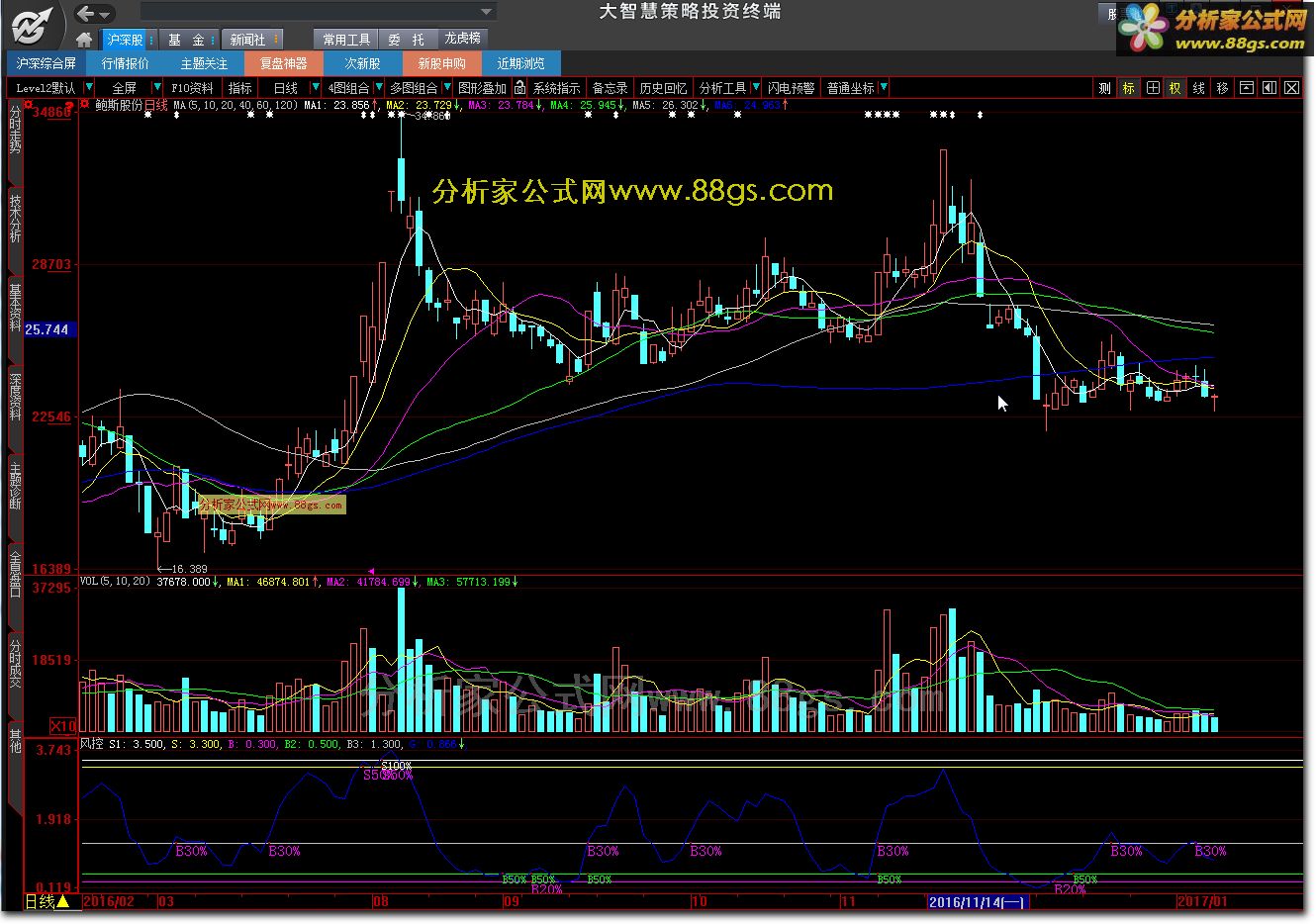Click the collapse-up panel icon in chart toolbar
Image resolution: width=1316 pixels, height=924 pixels.
coord(1246,88)
